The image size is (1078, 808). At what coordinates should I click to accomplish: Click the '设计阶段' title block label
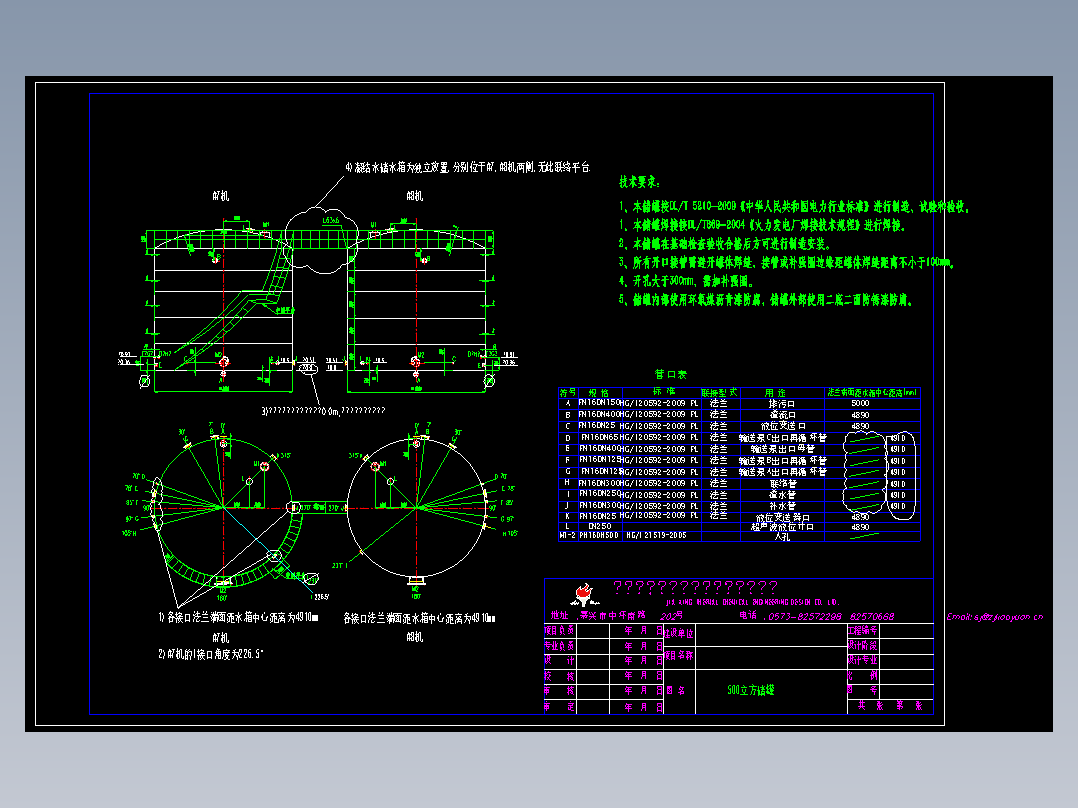tap(863, 645)
